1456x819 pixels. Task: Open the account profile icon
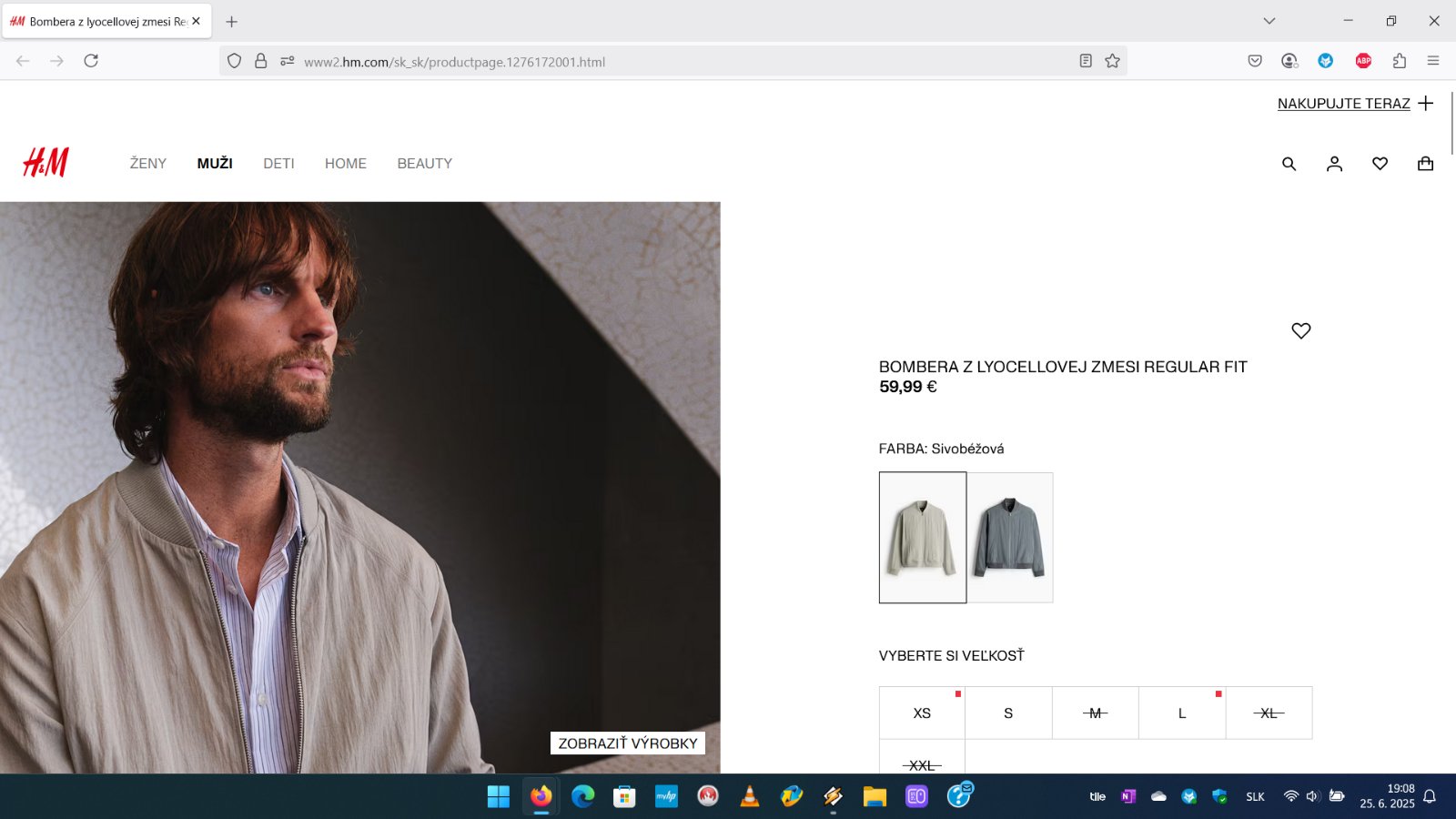(1334, 164)
